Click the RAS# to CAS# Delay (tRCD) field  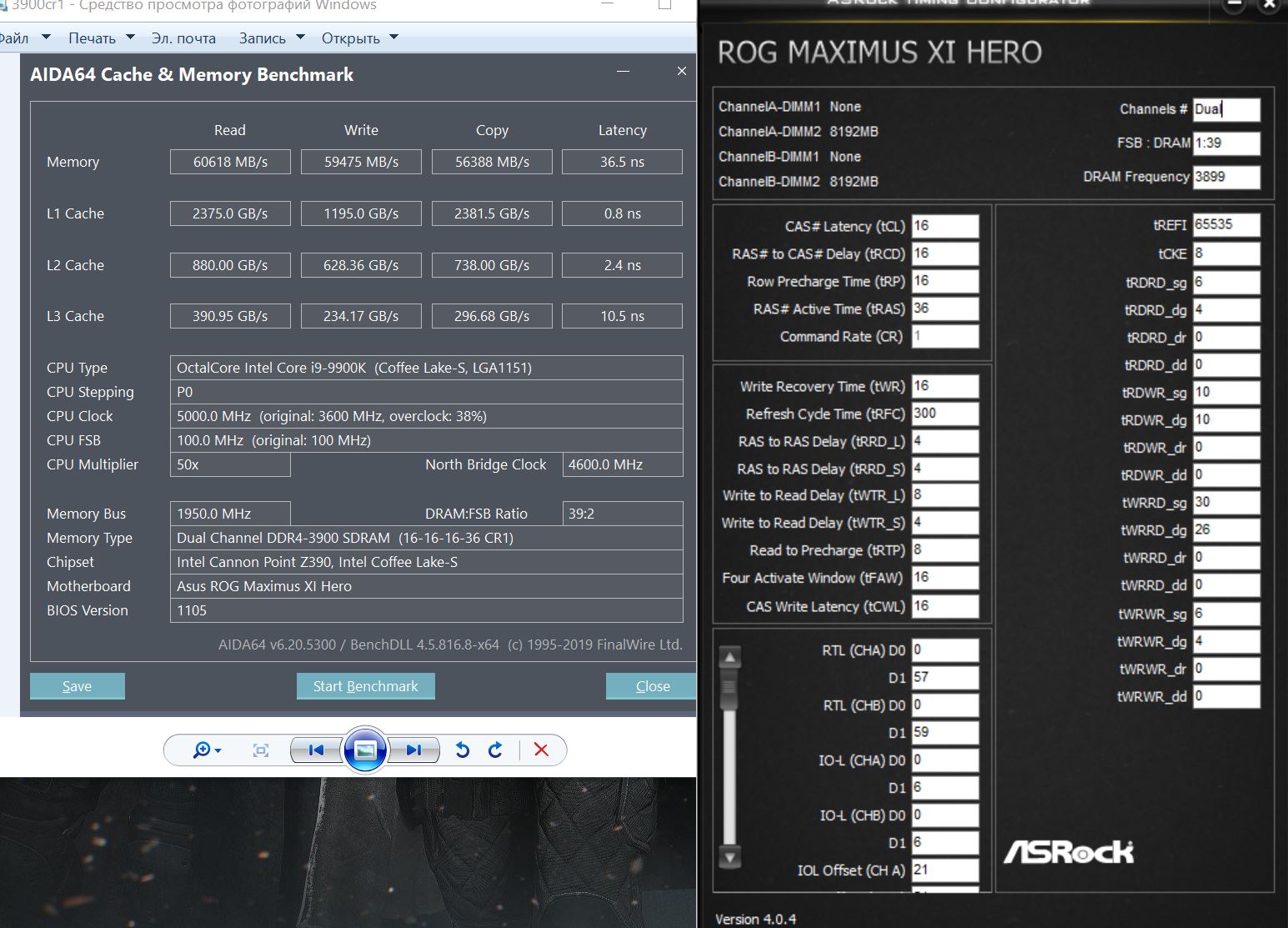(x=945, y=253)
